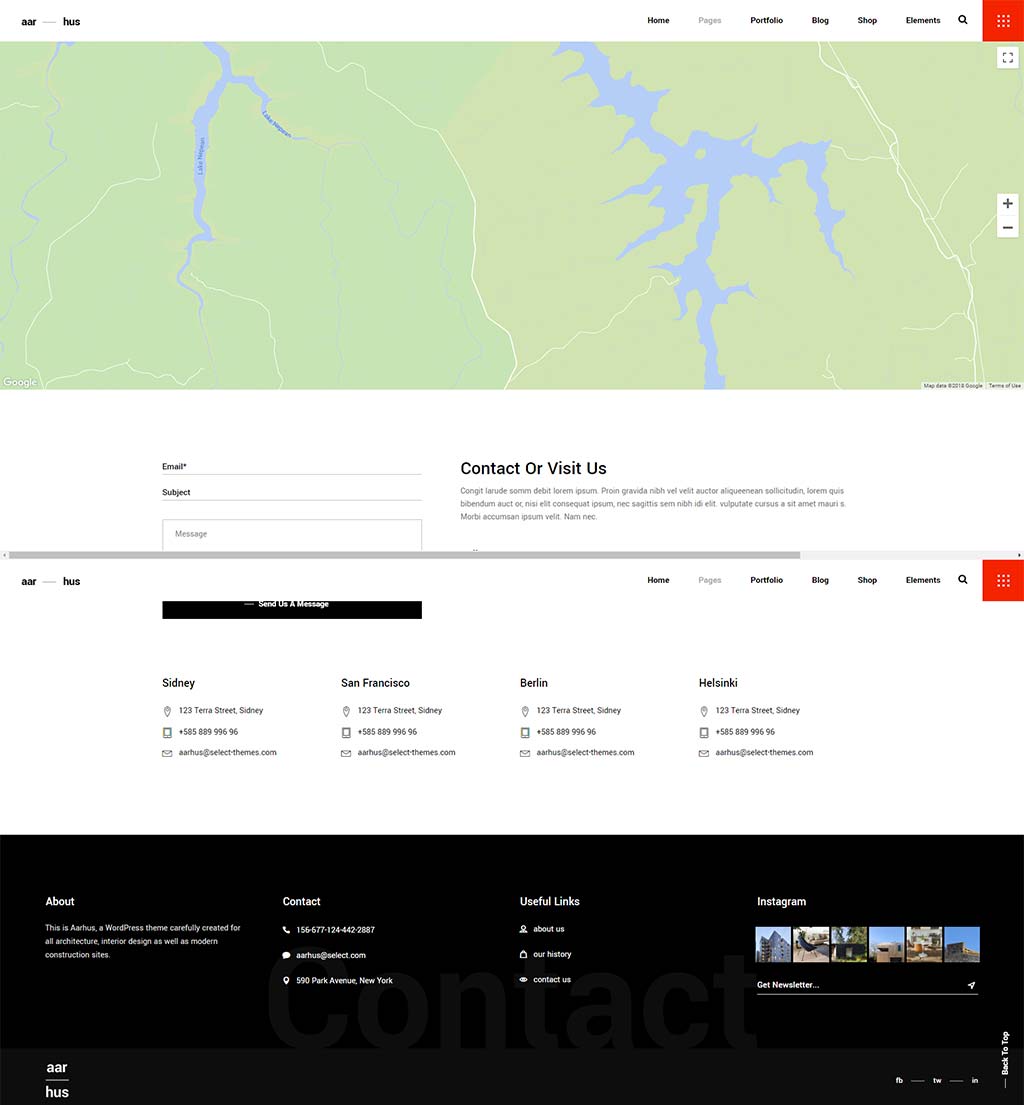Focus the Get Newsletter input field
The image size is (1024, 1105).
(x=855, y=985)
